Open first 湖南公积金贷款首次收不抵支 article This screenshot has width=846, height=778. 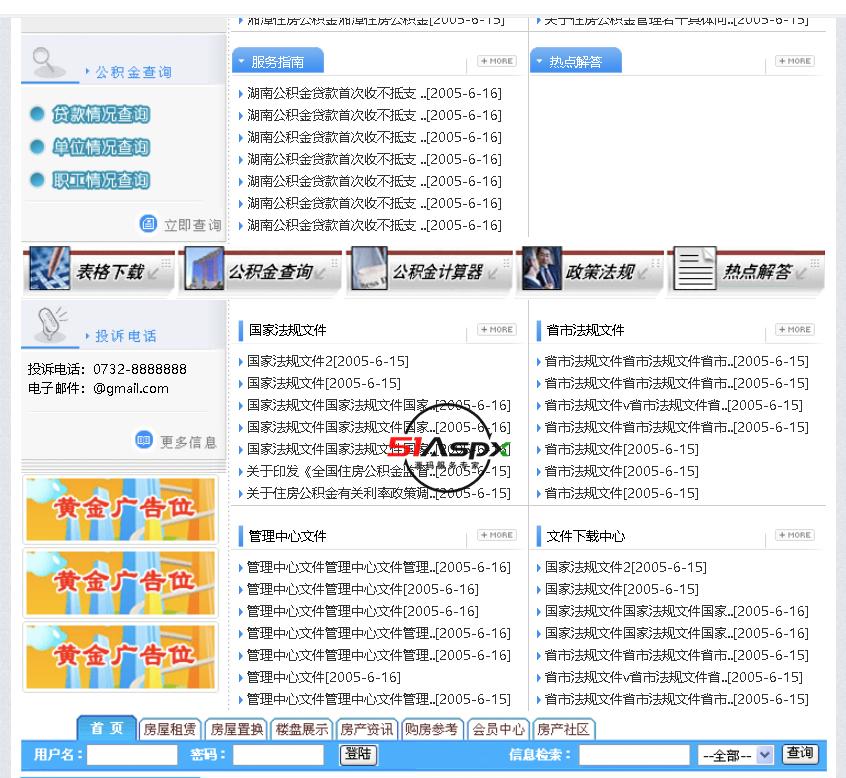point(374,93)
